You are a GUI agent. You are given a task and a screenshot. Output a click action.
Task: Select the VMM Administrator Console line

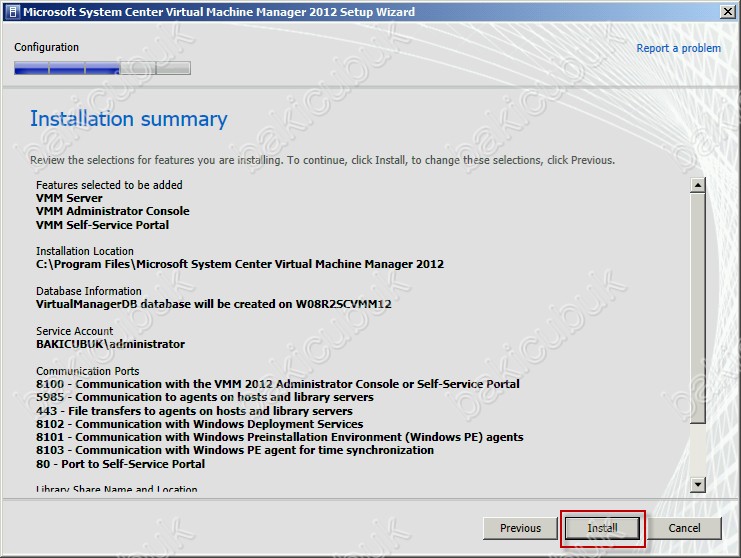pos(112,211)
